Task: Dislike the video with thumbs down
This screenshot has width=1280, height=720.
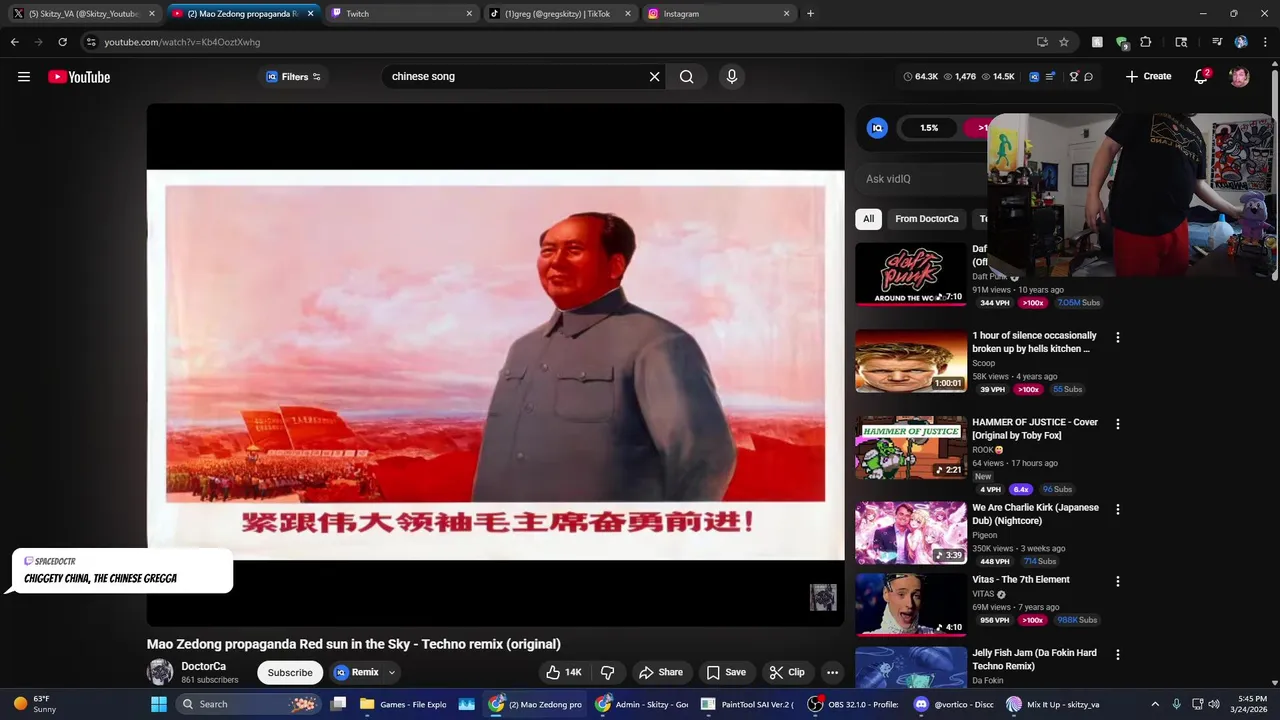Action: point(607,672)
